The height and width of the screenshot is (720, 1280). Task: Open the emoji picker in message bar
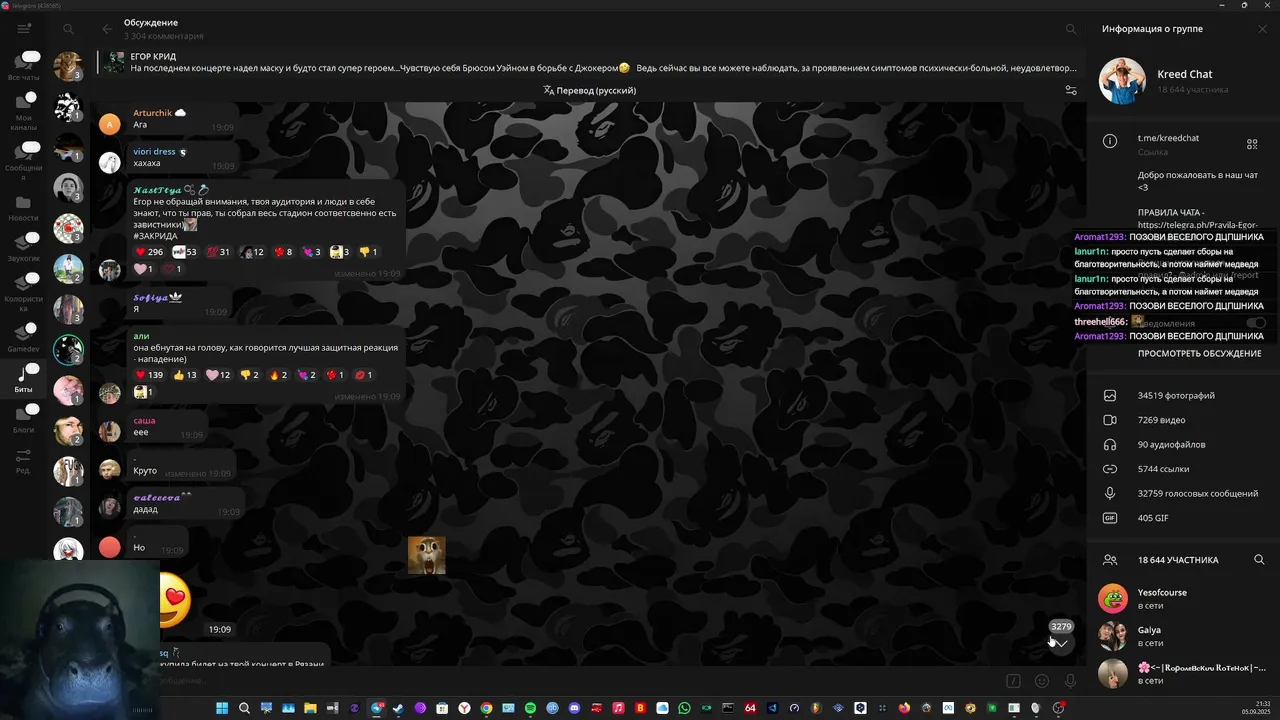[1042, 681]
